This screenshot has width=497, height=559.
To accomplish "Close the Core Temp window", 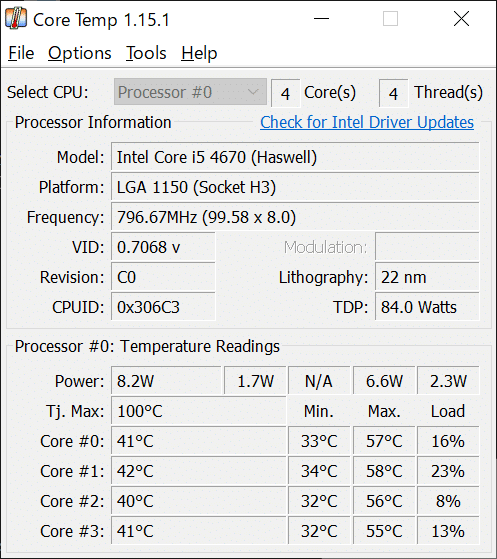I will [461, 19].
